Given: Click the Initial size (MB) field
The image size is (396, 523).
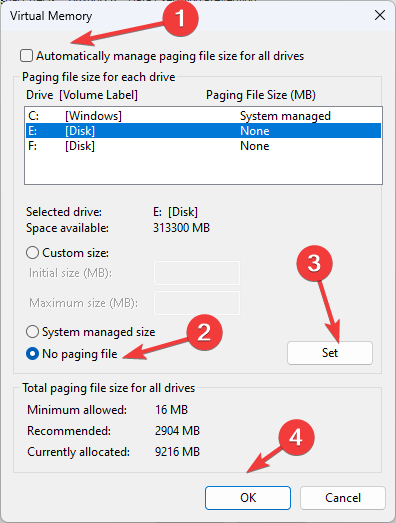Looking at the screenshot, I should (197, 273).
